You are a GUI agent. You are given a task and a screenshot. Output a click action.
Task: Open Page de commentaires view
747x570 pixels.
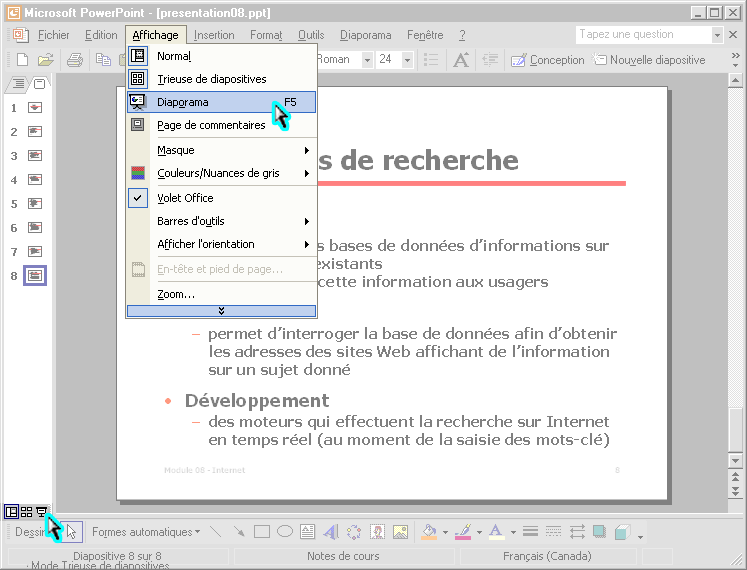[x=222, y=125]
